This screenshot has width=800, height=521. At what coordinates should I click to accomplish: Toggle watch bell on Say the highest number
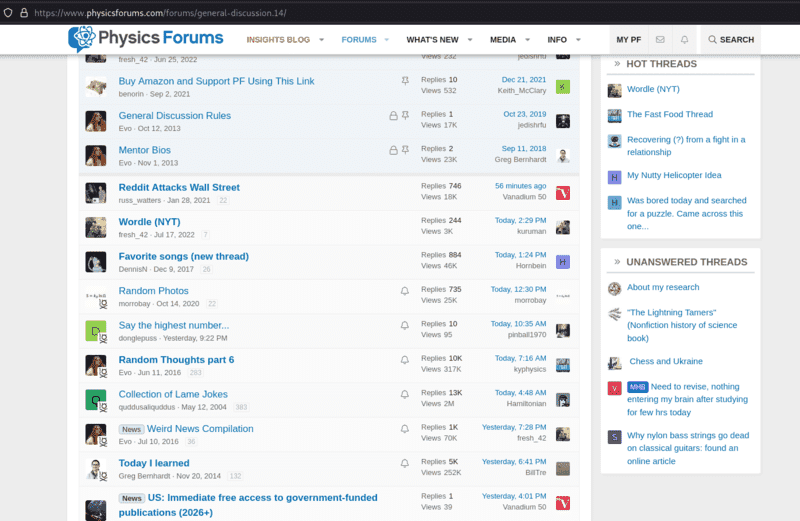[x=405, y=325]
